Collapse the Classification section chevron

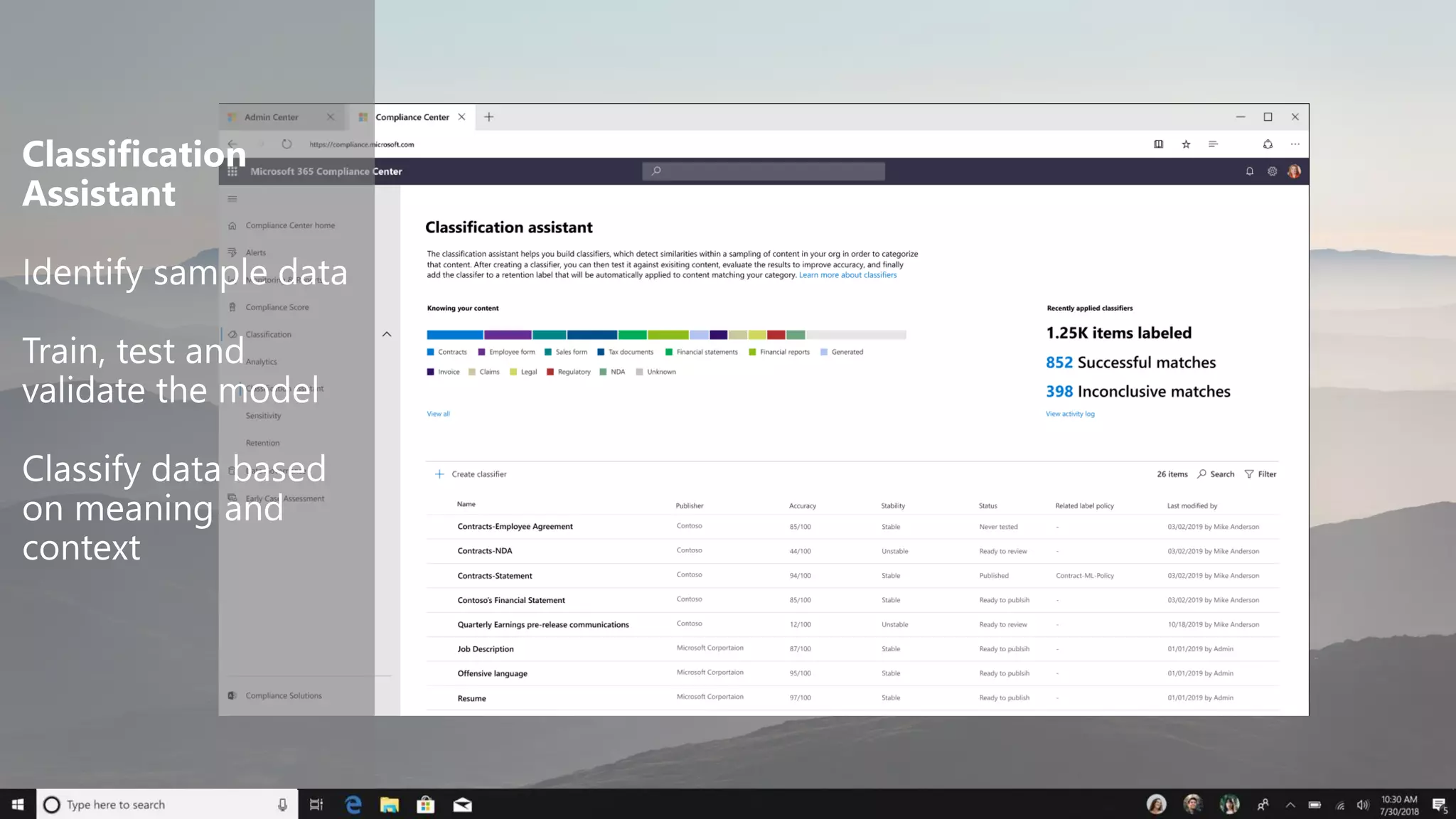[x=387, y=334]
